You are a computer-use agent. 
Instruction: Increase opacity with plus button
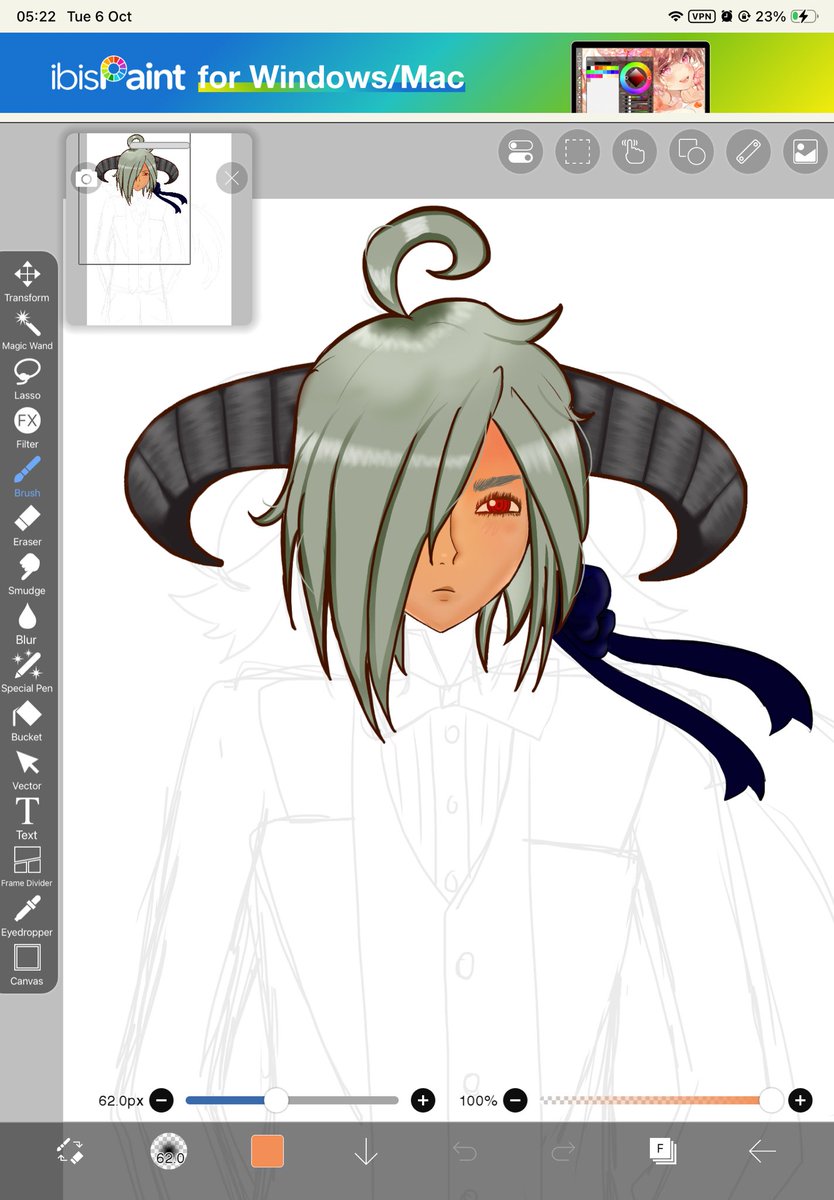tap(800, 1101)
